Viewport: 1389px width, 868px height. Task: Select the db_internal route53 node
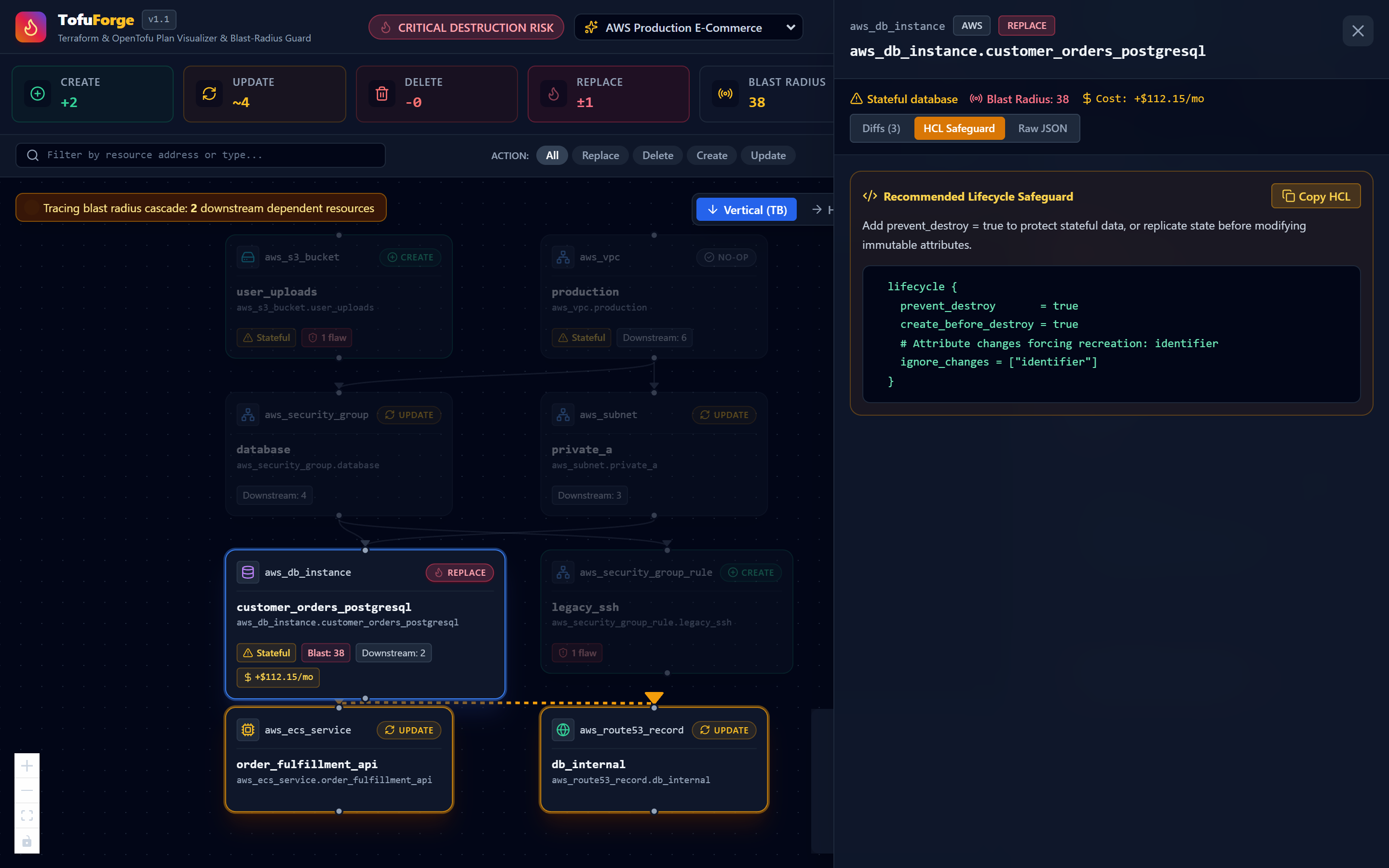pos(654,759)
